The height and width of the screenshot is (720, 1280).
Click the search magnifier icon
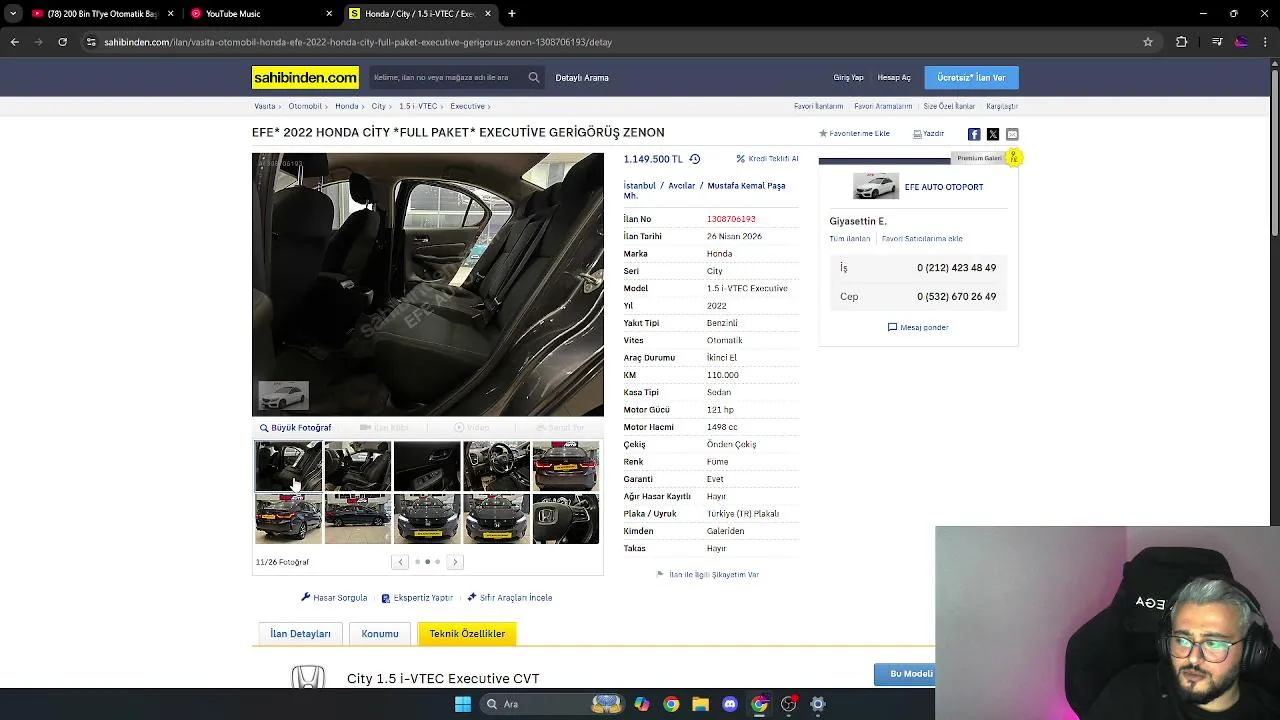coord(534,77)
